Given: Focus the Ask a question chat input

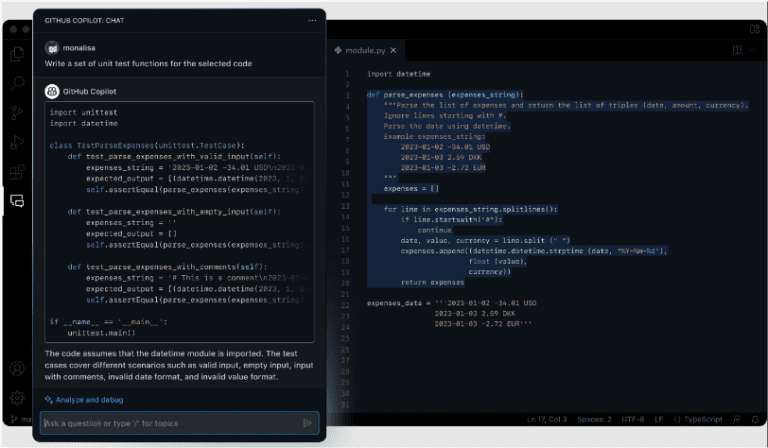Looking at the screenshot, I should pyautogui.click(x=170, y=423).
